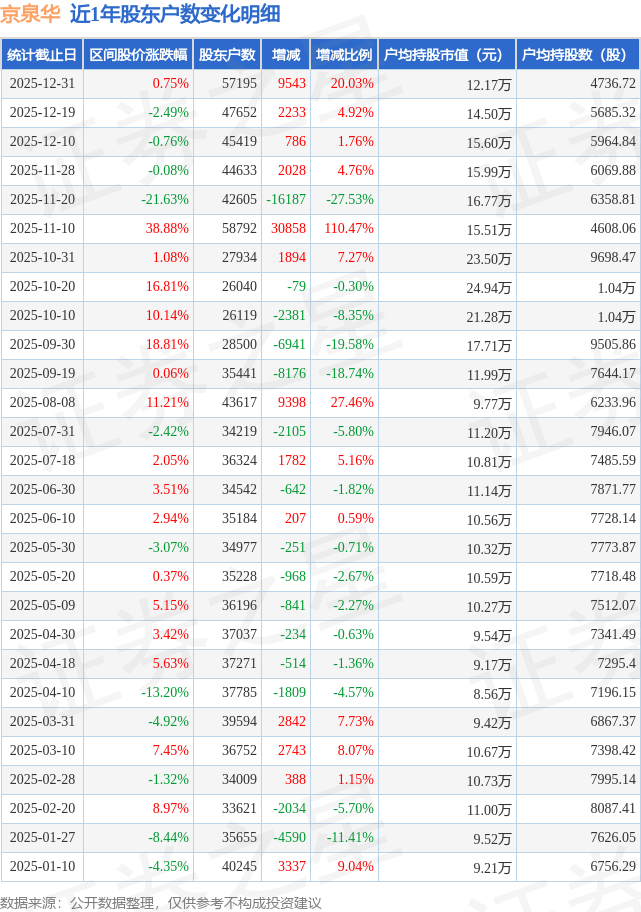Click the change value -79
Image resolution: width=641 pixels, height=912 pixels.
click(x=297, y=286)
